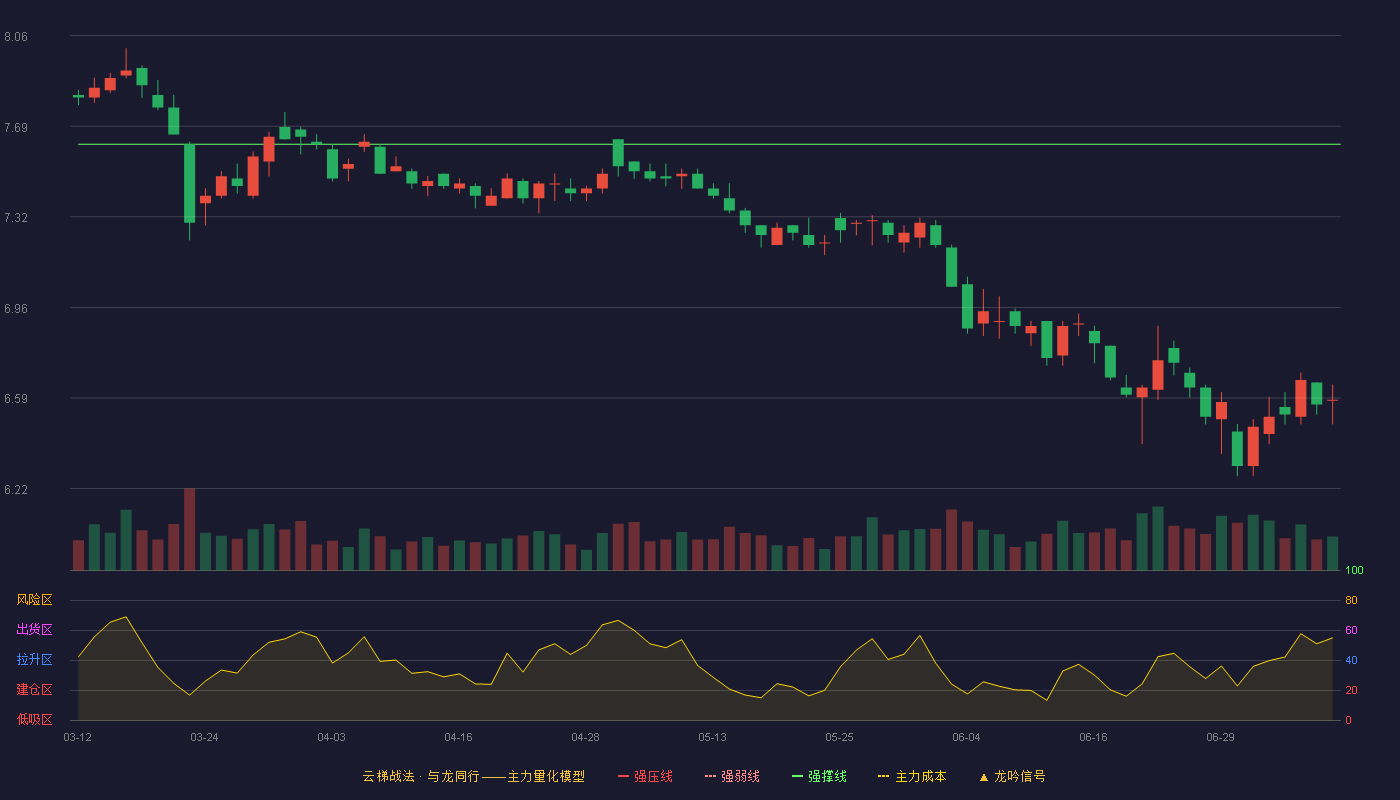Click the 6.96 price axis label
The height and width of the screenshot is (800, 1400).
16,309
